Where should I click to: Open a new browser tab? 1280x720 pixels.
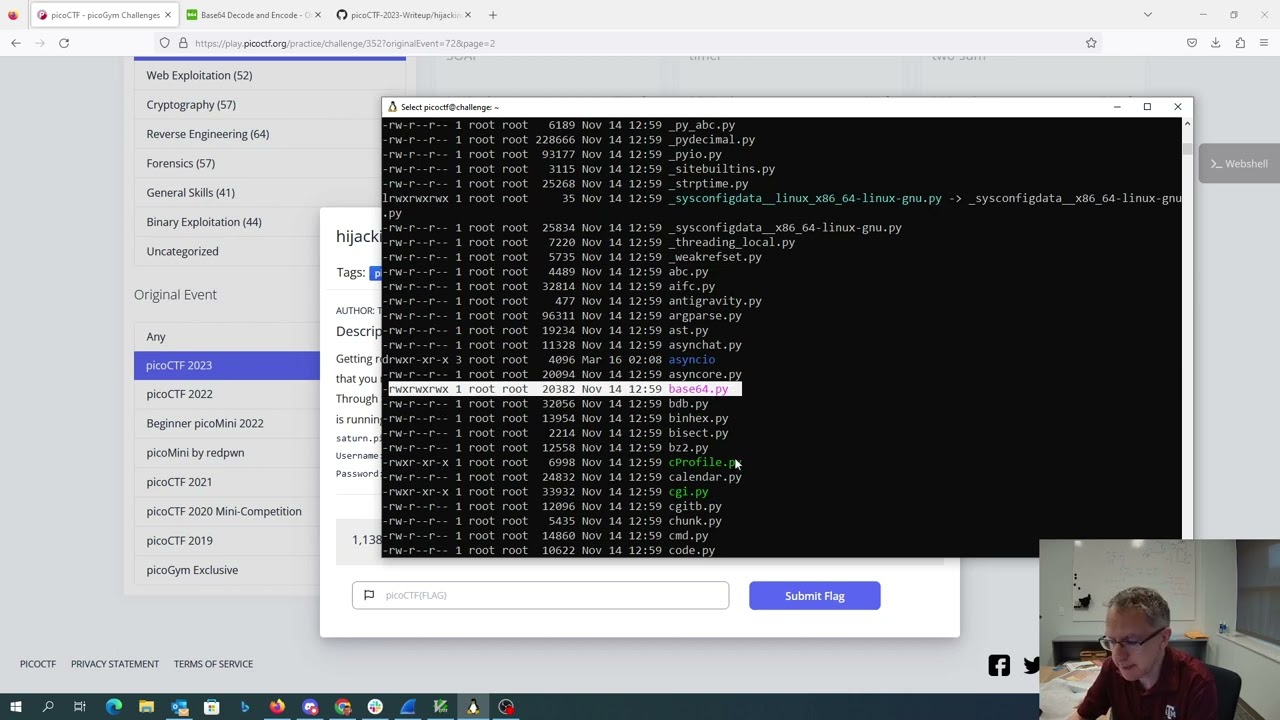point(493,15)
